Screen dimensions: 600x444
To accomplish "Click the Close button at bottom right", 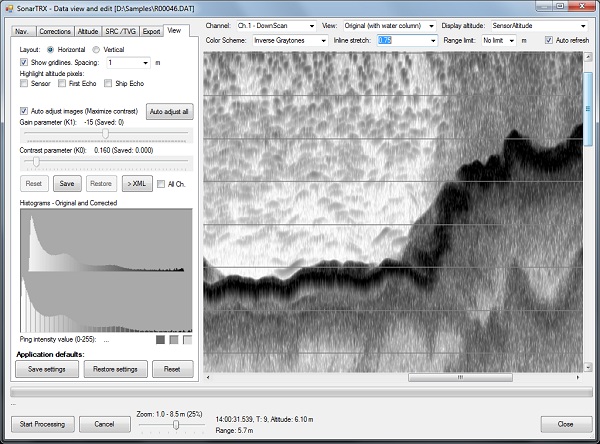I will tap(566, 424).
